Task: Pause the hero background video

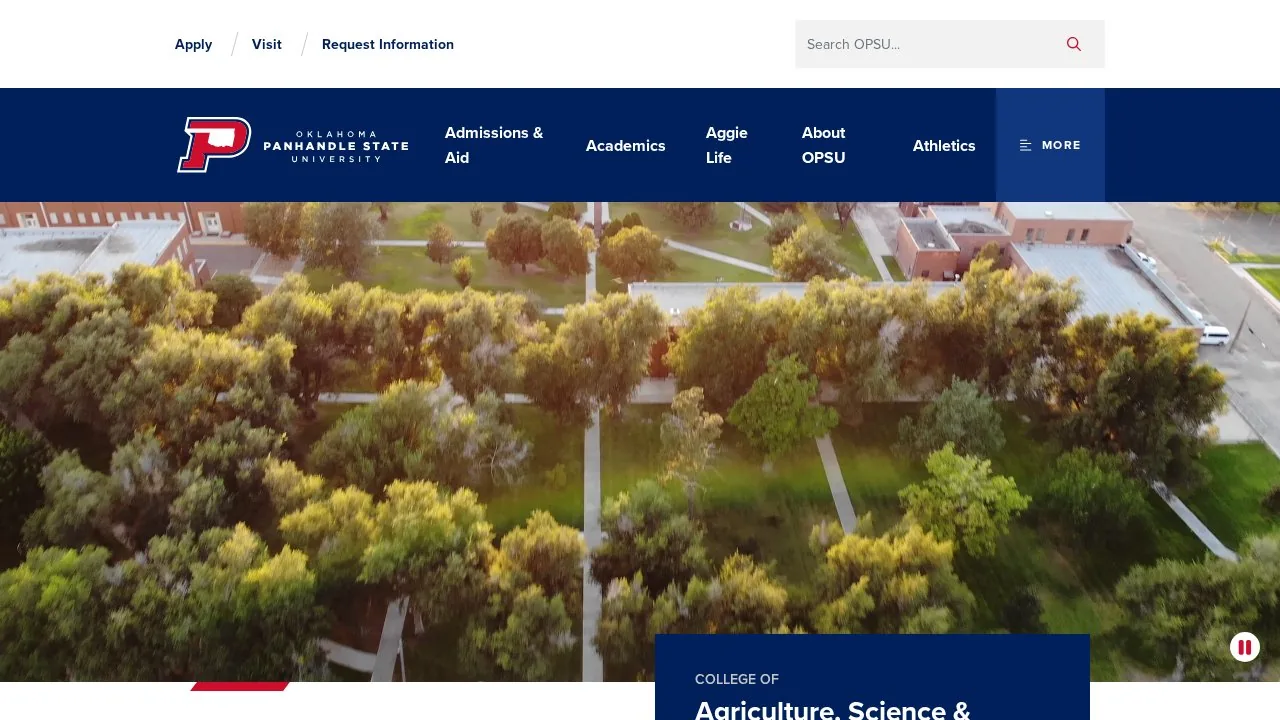Action: click(x=1244, y=647)
